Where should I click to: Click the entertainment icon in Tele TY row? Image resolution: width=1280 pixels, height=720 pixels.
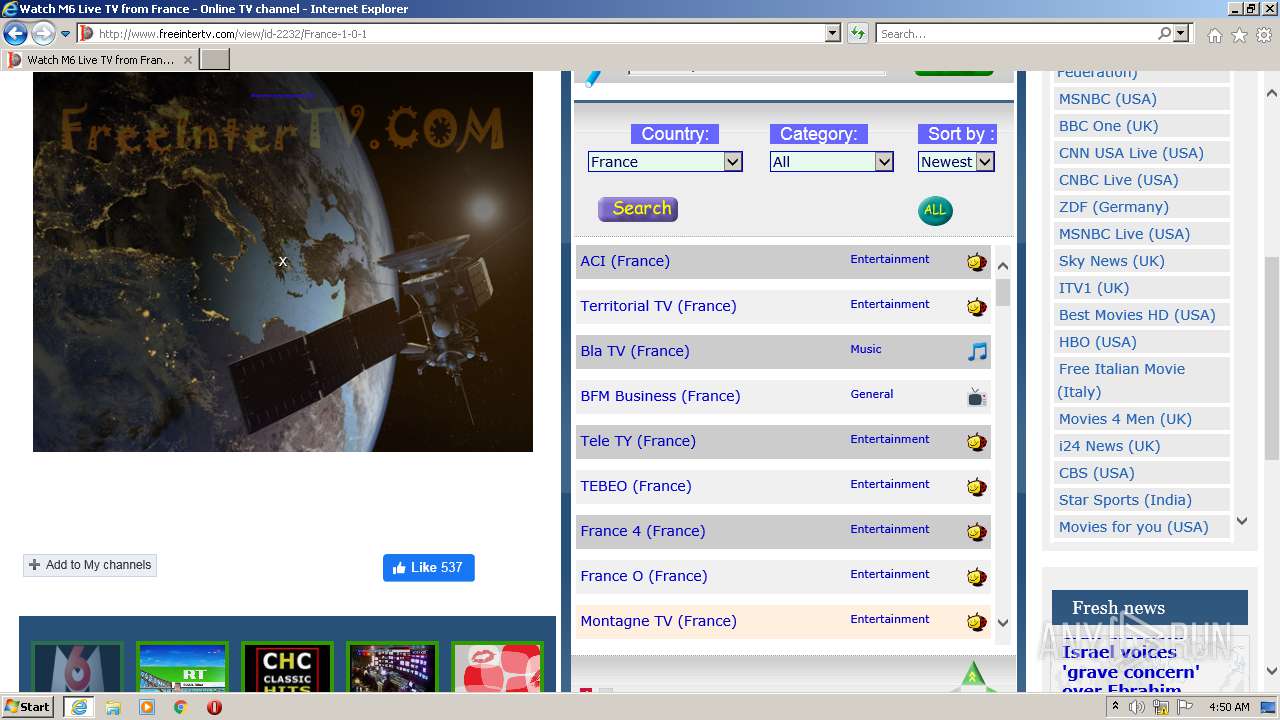click(x=976, y=442)
